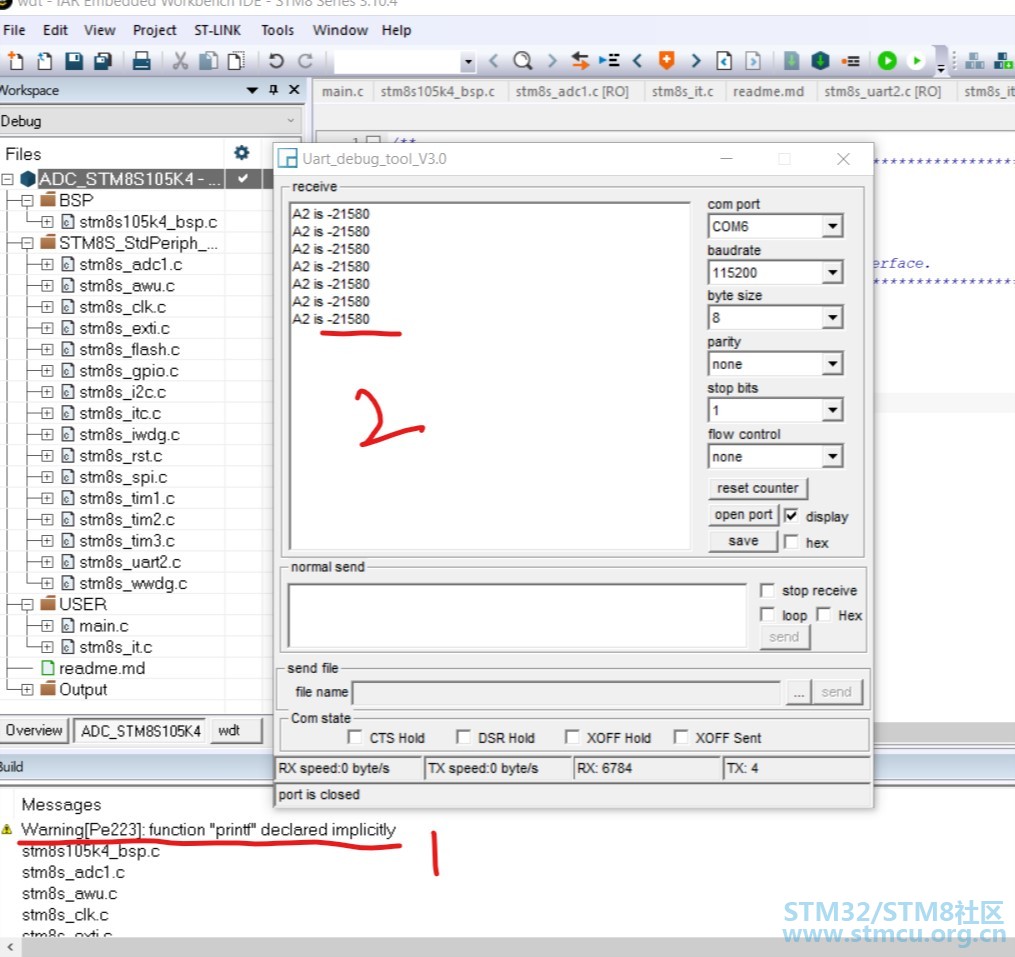Collapse the BSP folder in tree
Image resolution: width=1015 pixels, height=957 pixels.
click(27, 201)
